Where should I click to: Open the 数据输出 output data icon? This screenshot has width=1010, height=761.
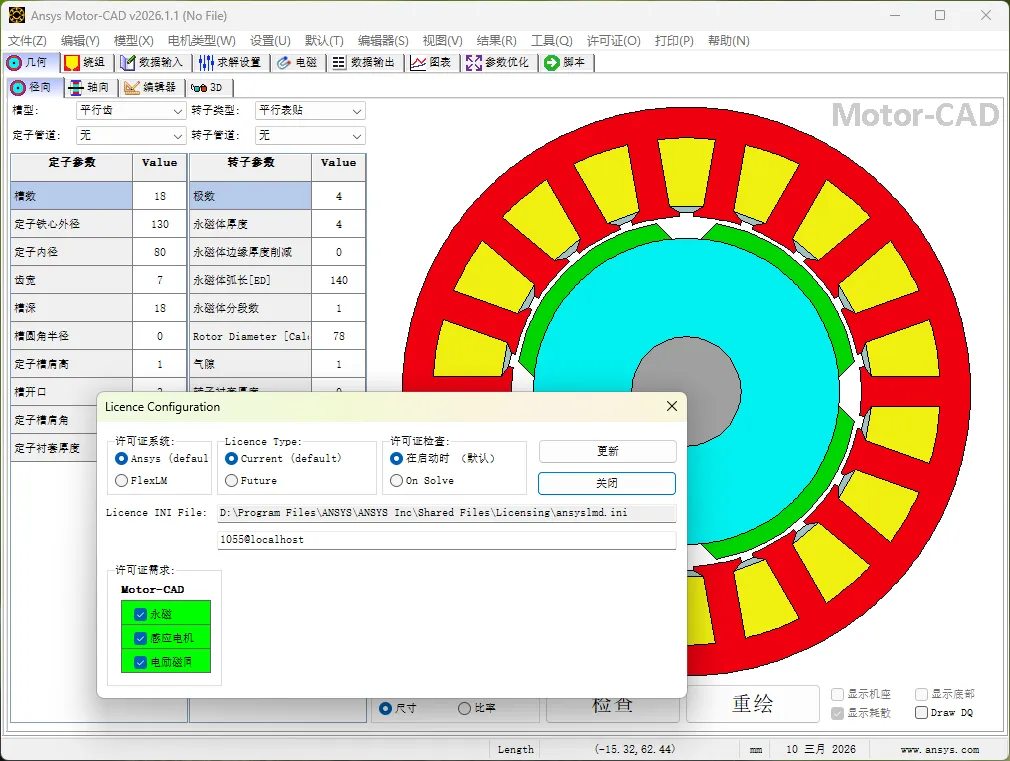339,63
